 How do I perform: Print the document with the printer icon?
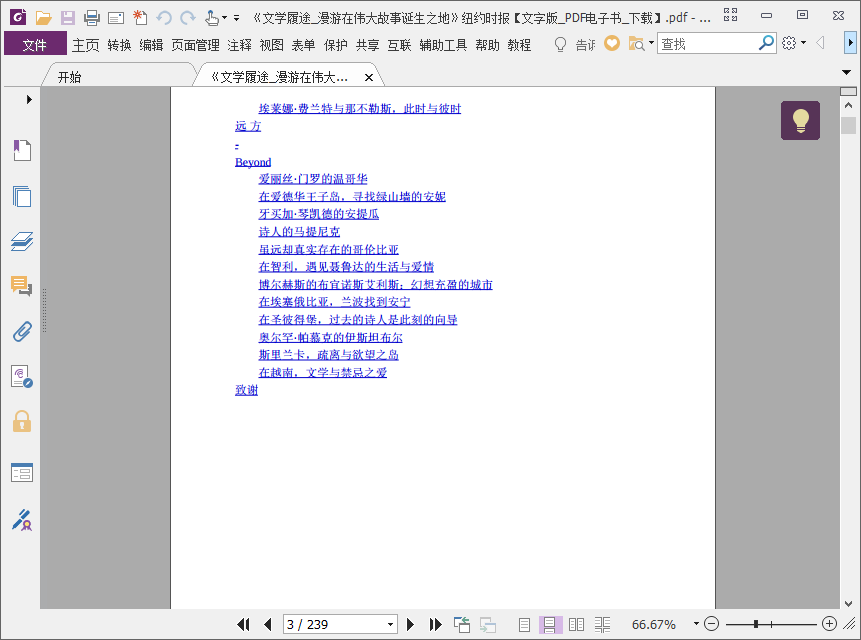92,18
